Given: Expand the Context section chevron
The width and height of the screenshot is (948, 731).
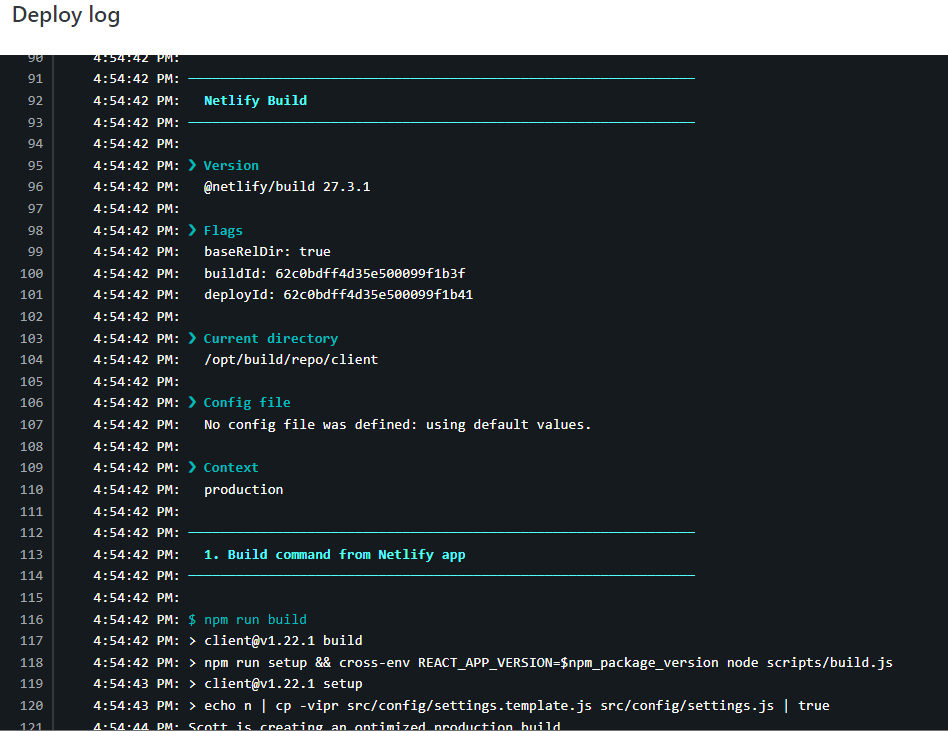Looking at the screenshot, I should point(191,467).
